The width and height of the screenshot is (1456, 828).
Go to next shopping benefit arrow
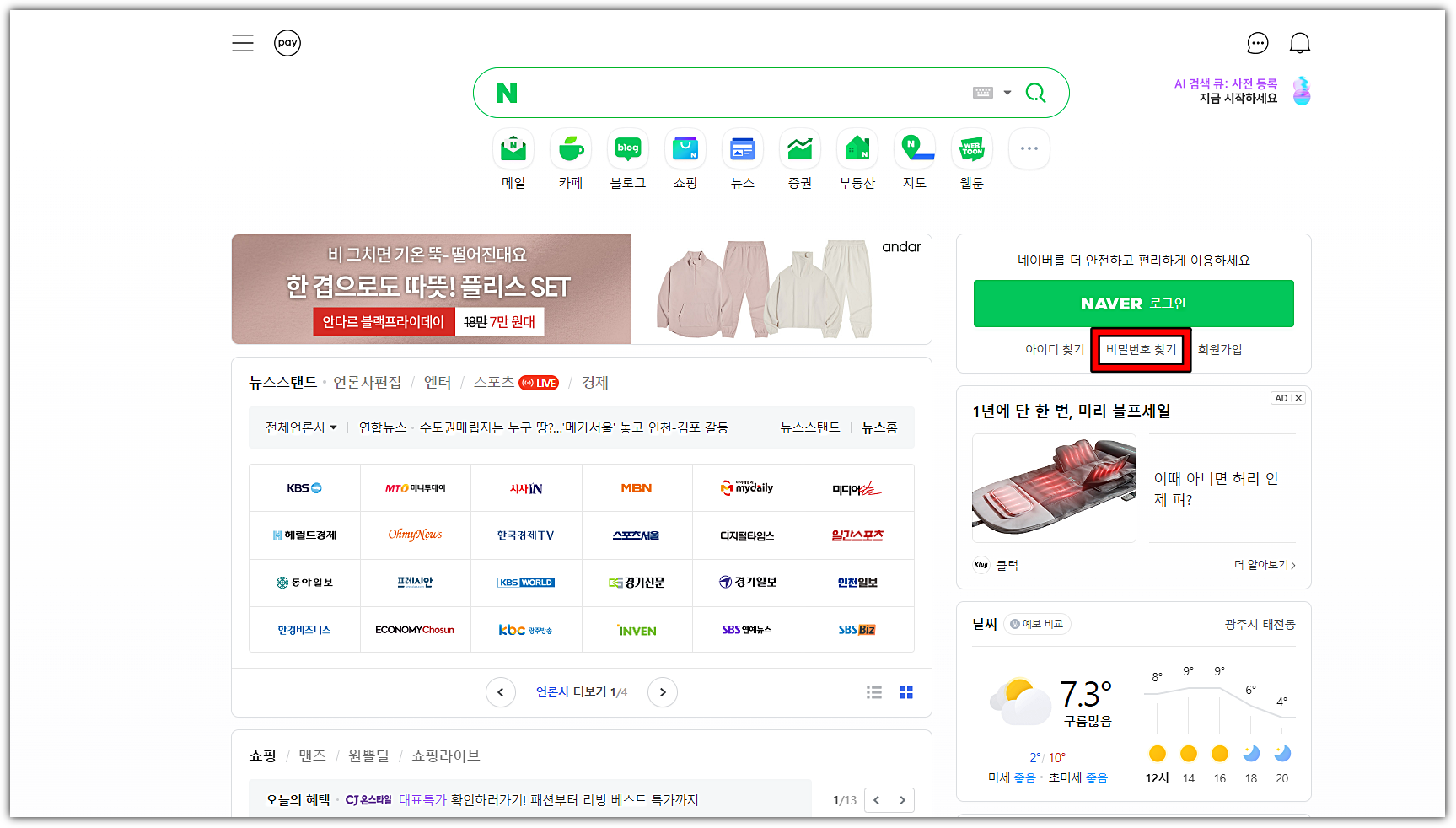tap(903, 800)
